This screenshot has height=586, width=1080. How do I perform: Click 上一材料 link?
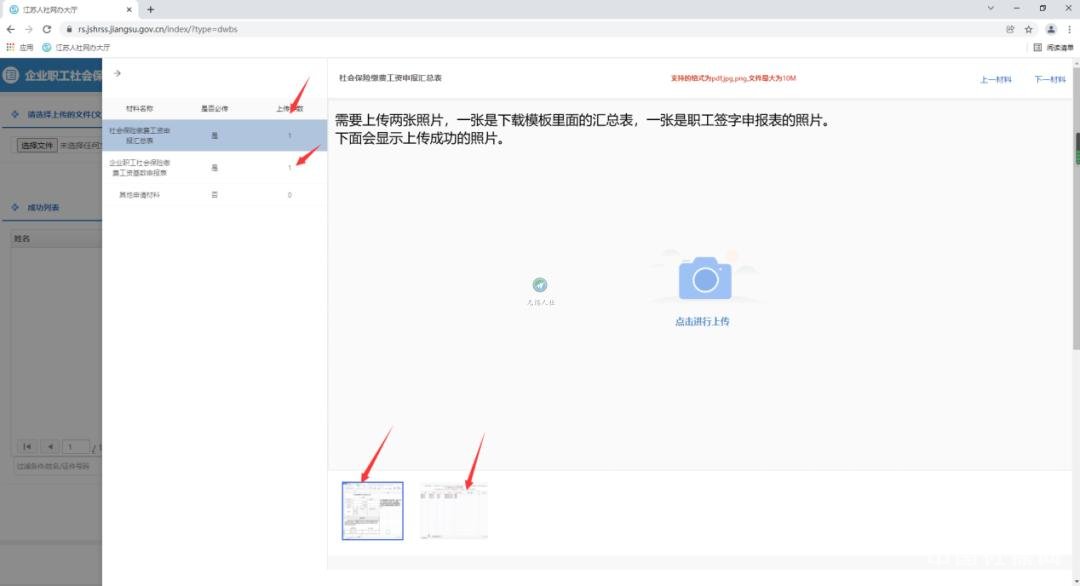click(995, 79)
